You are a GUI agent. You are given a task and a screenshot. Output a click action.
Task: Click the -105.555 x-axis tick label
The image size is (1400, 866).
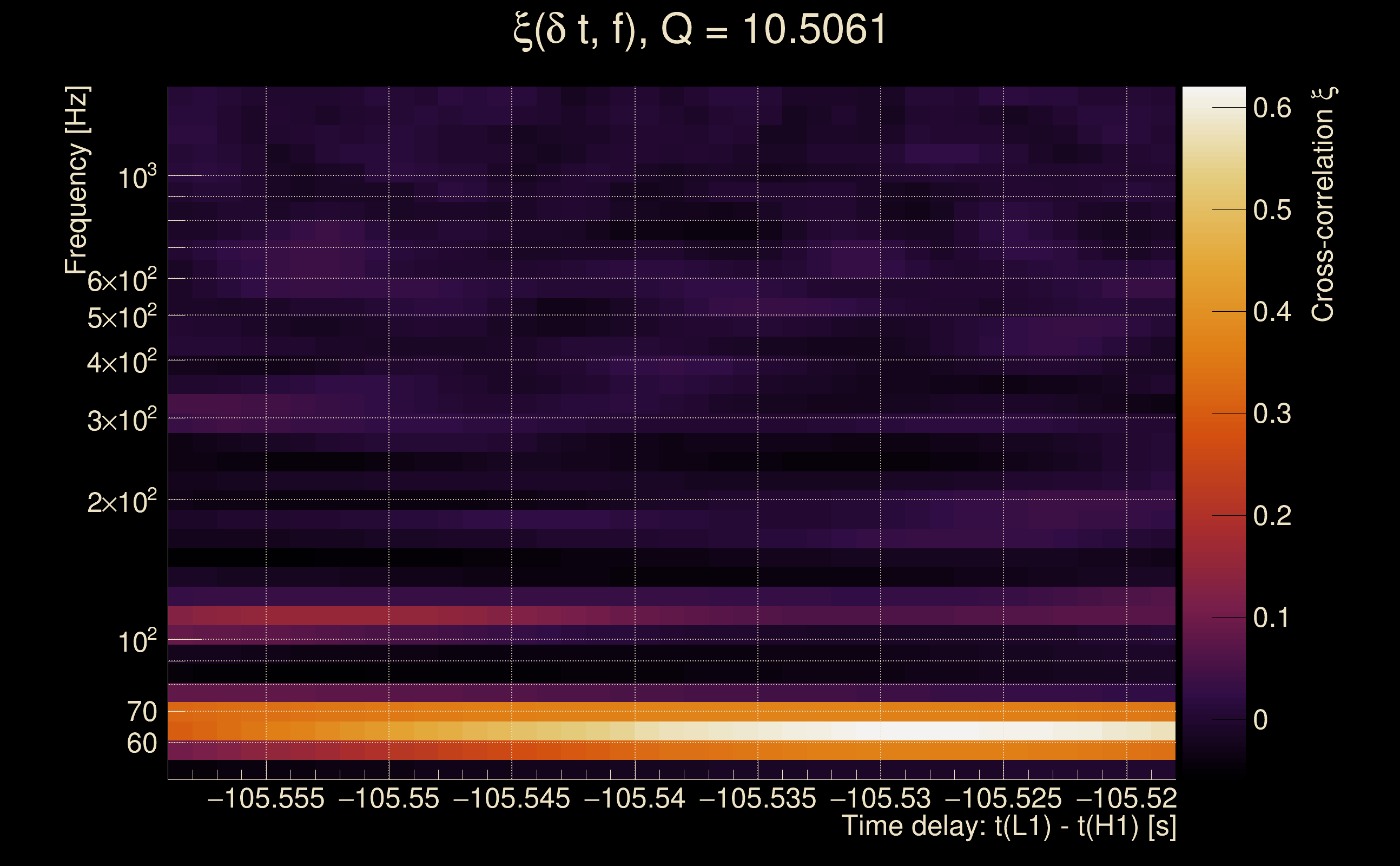coord(266,798)
